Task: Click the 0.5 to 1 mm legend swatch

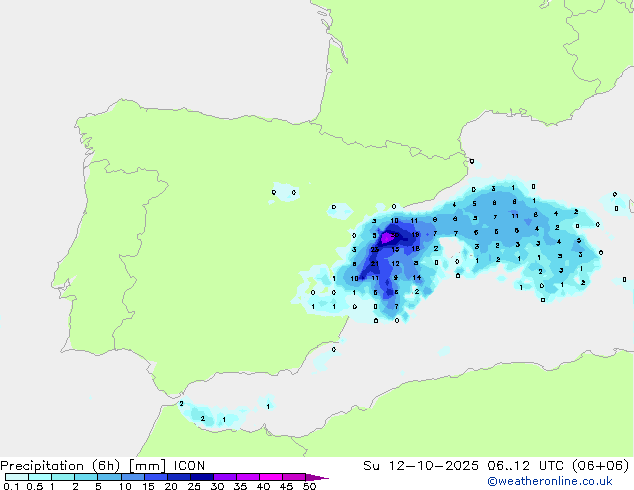Action: click(x=40, y=477)
